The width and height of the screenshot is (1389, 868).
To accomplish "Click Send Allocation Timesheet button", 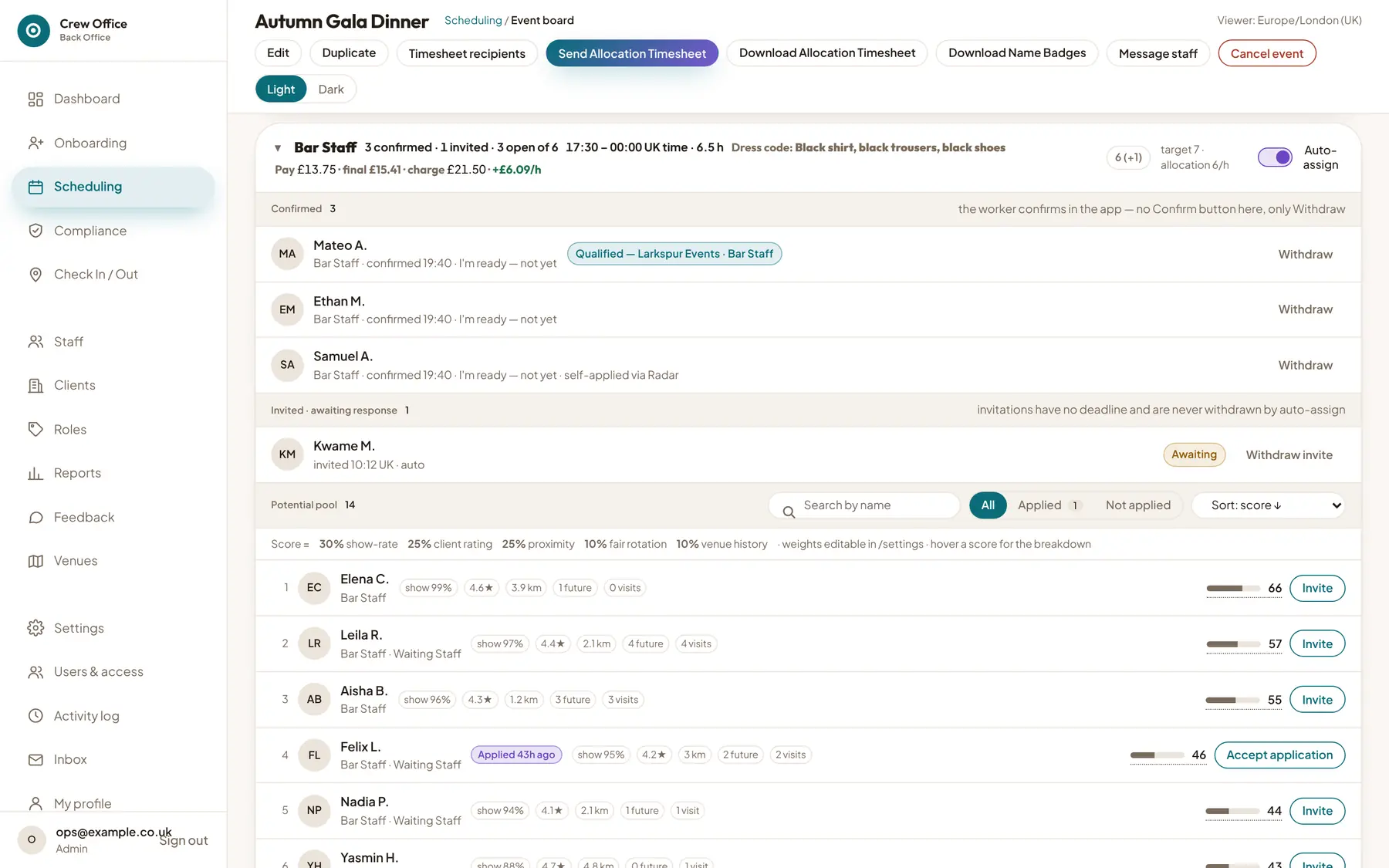I will [632, 53].
